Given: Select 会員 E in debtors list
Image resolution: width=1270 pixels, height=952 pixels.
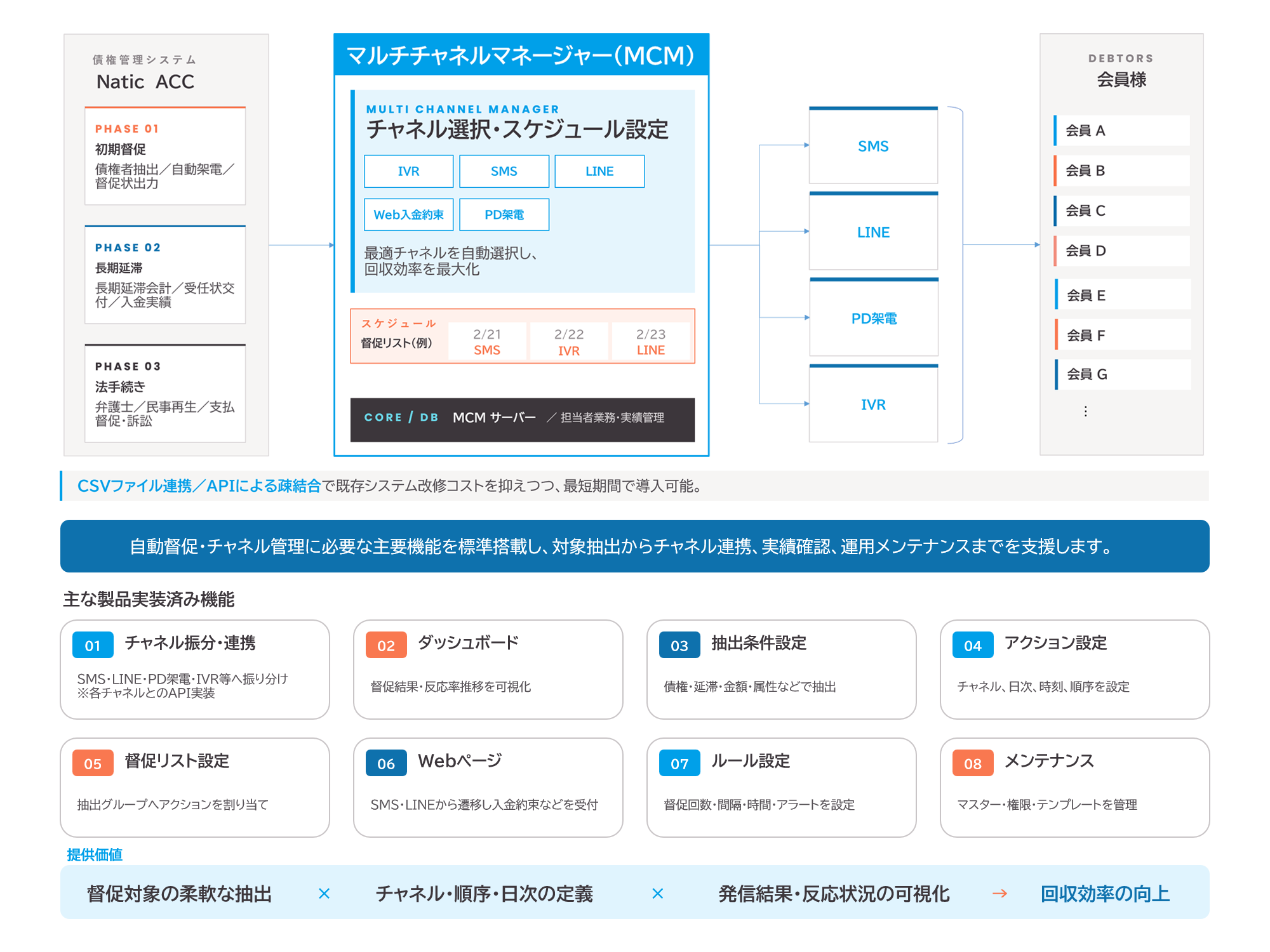Looking at the screenshot, I should coord(1122,294).
